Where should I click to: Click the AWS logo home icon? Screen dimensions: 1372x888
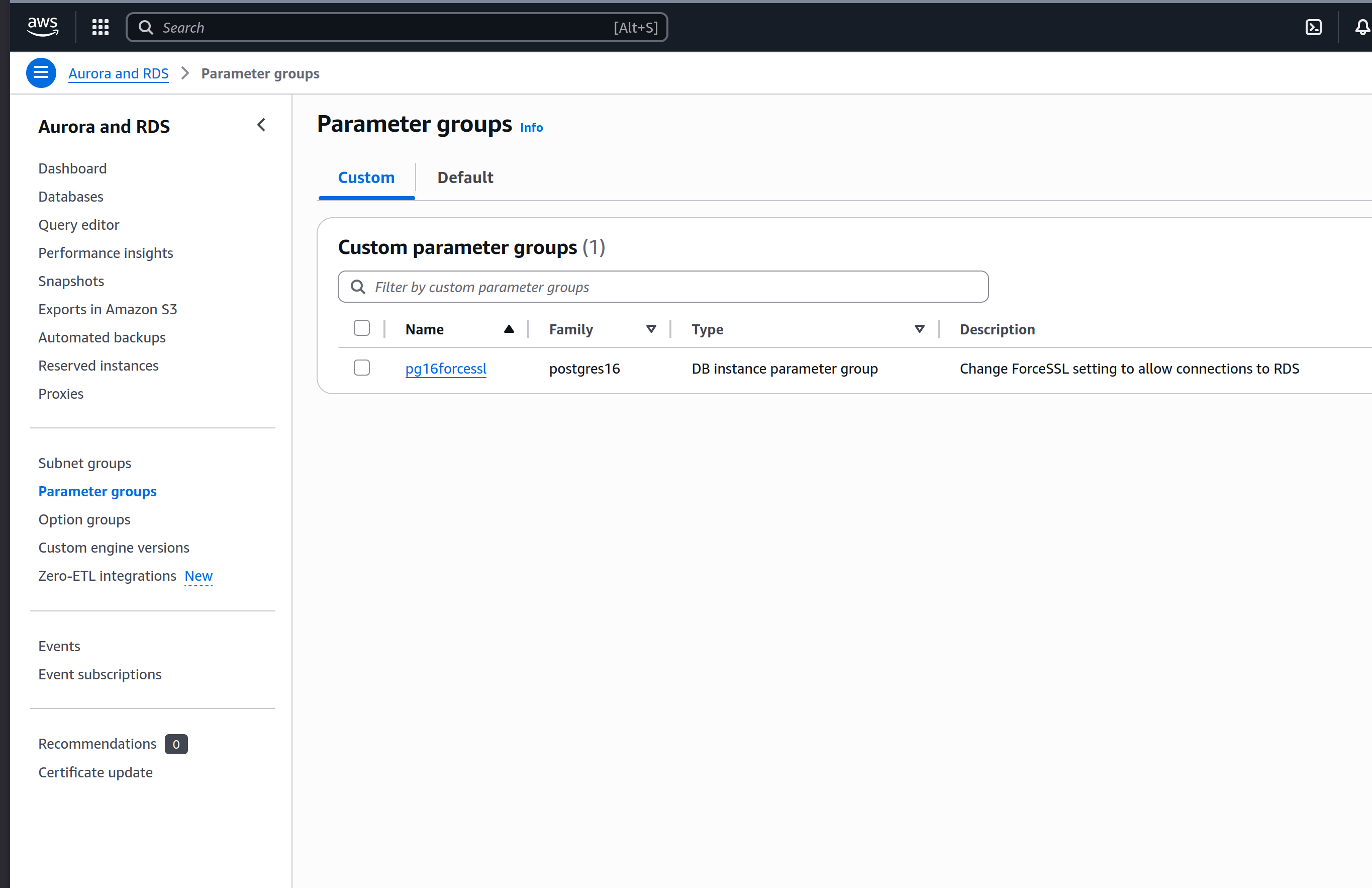[43, 27]
